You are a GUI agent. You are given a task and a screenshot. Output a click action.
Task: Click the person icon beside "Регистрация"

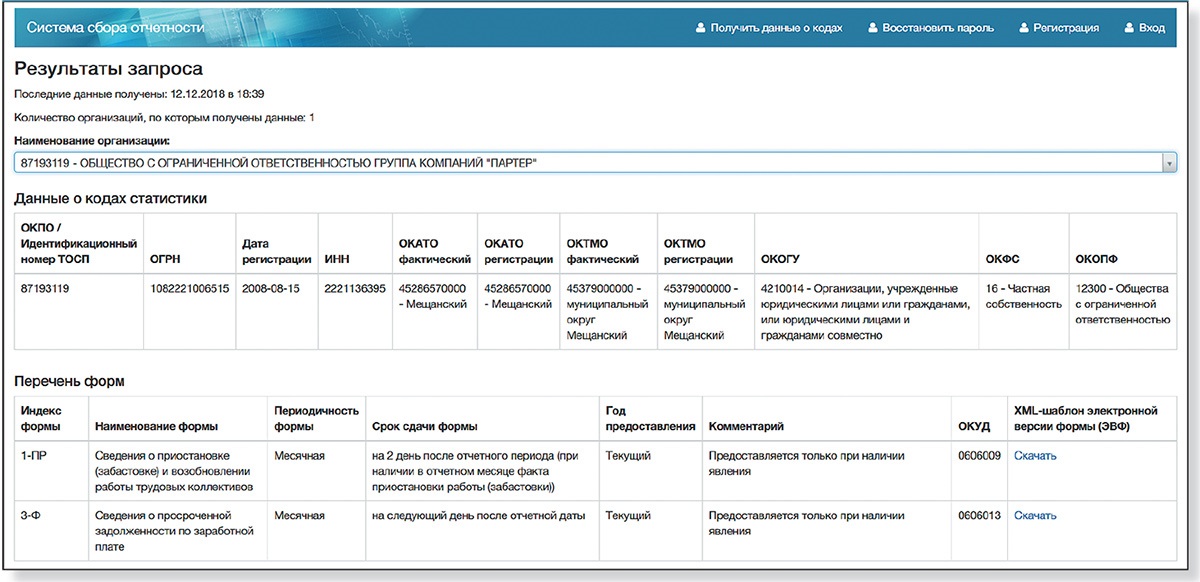click(1024, 28)
